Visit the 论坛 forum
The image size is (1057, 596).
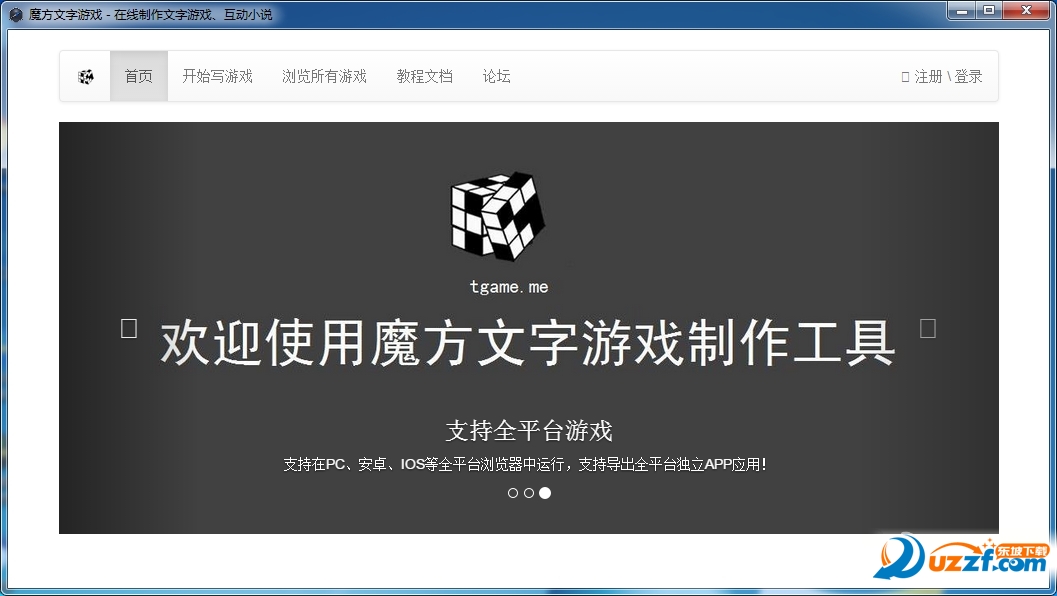coord(496,76)
